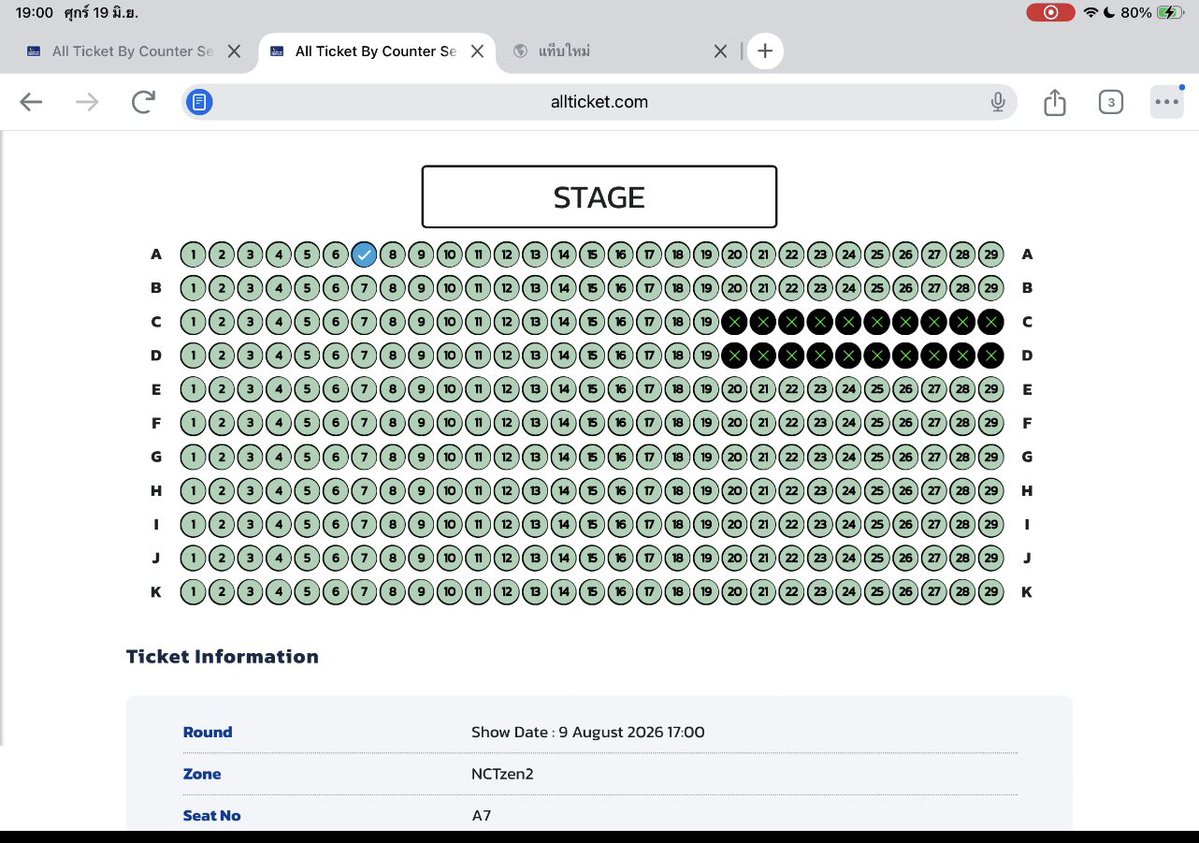Click the NCTzen2 zone value
Image resolution: width=1199 pixels, height=843 pixels.
coord(502,773)
